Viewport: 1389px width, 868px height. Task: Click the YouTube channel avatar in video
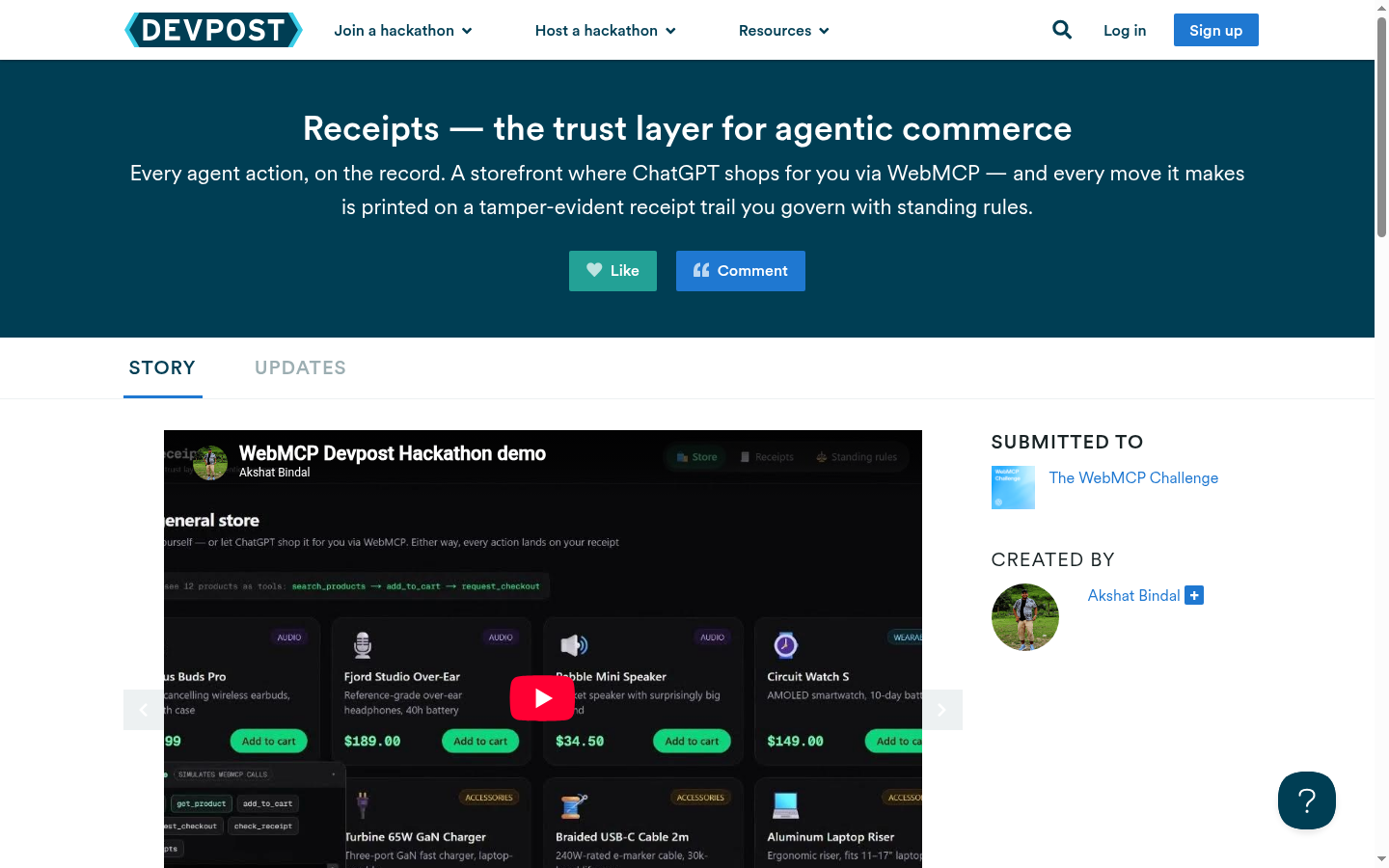210,463
